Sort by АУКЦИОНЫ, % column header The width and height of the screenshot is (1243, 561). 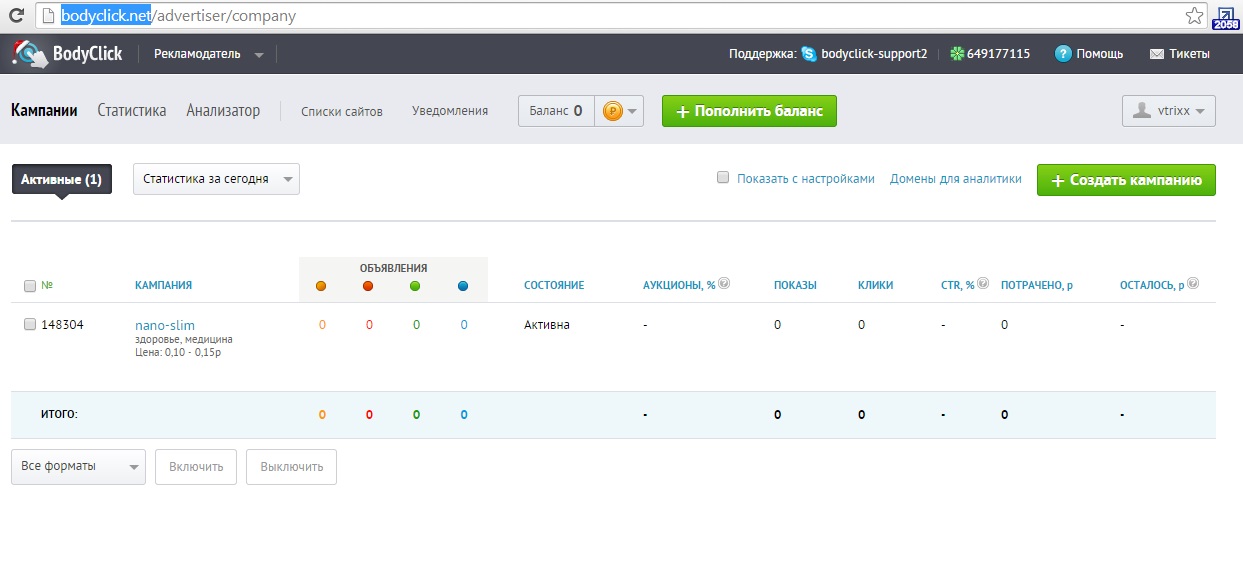tap(679, 285)
